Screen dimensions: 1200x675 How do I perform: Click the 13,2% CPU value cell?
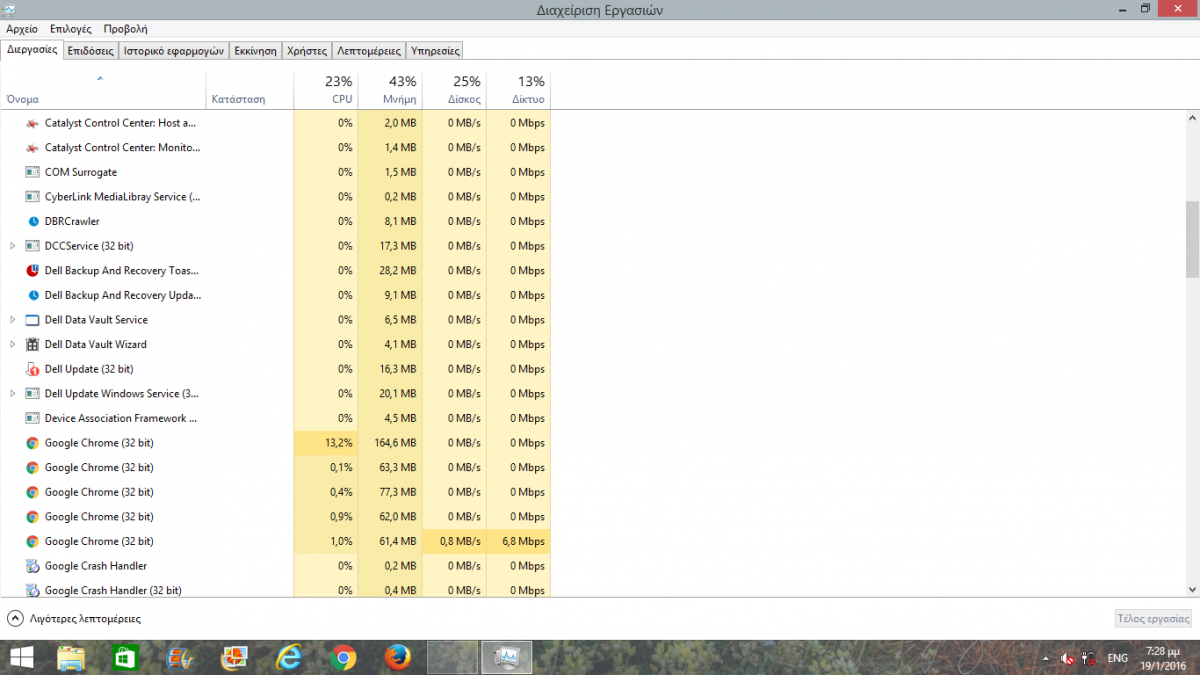[x=326, y=443]
